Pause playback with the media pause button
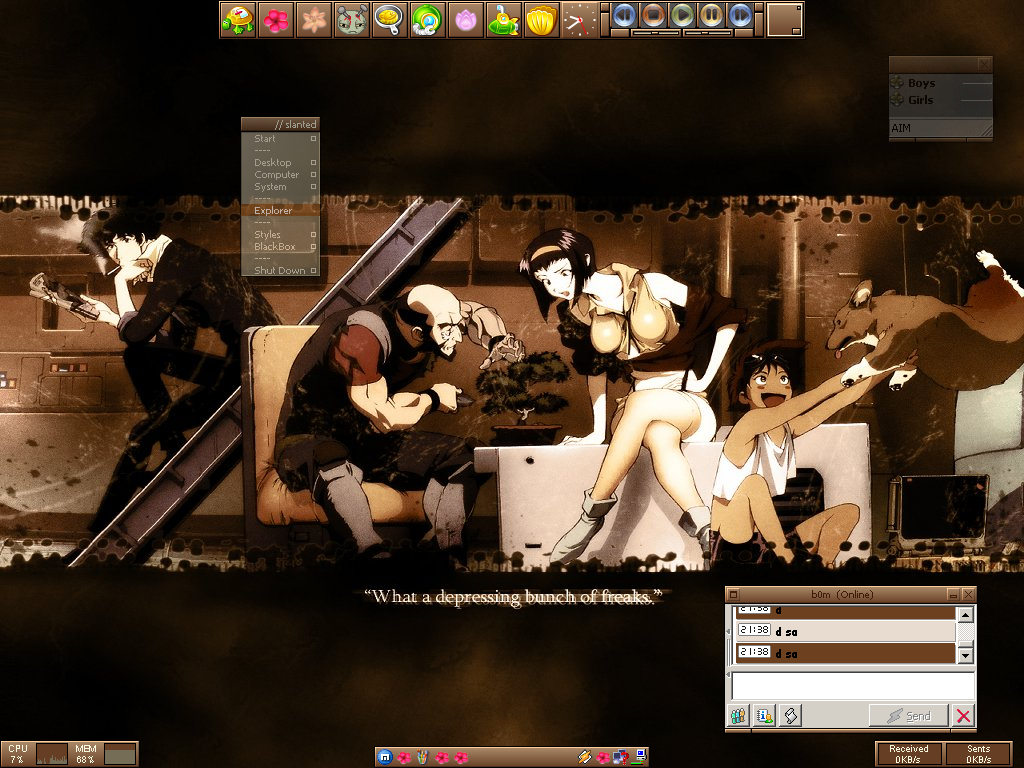 click(x=711, y=15)
